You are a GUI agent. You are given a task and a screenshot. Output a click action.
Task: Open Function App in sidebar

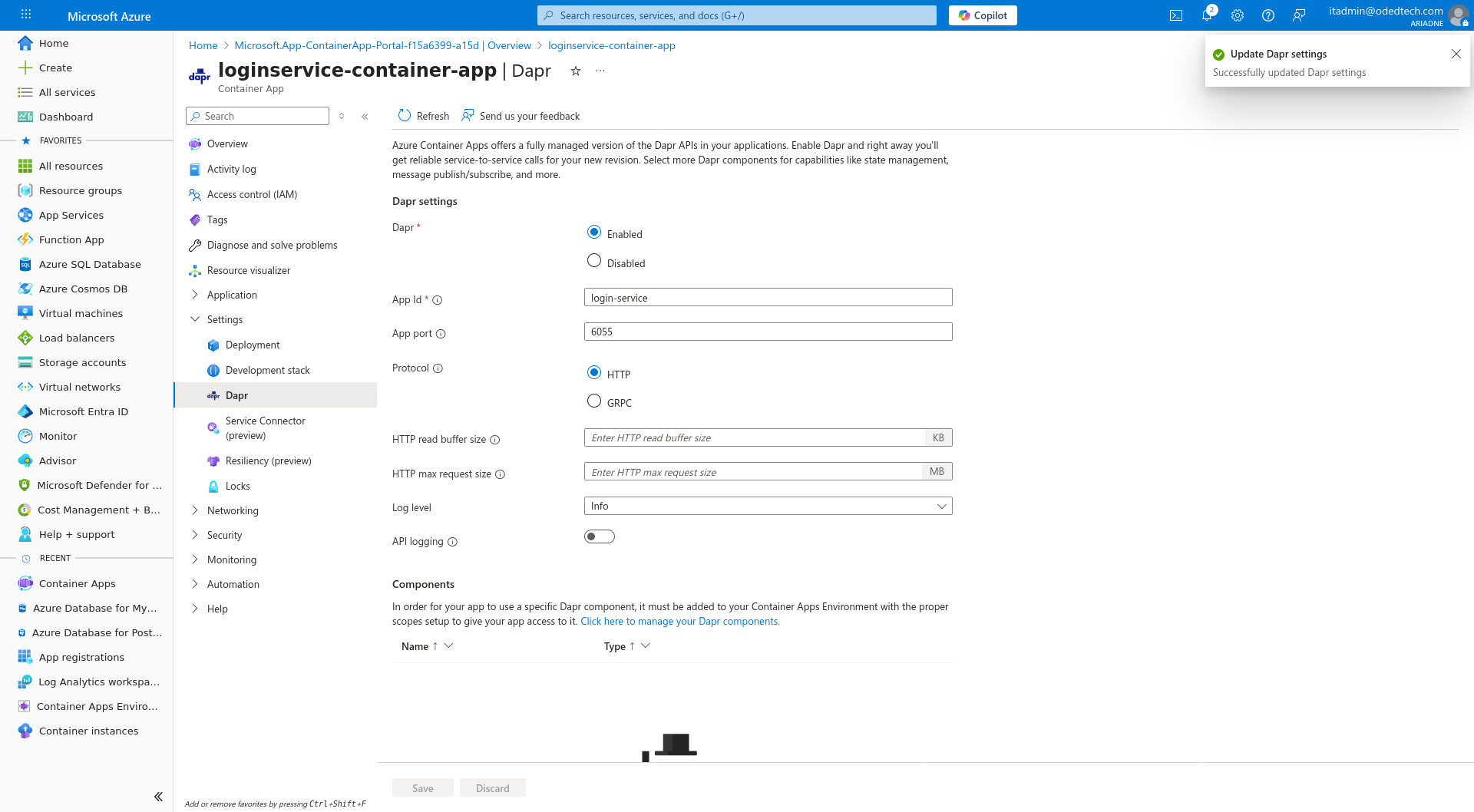(71, 239)
